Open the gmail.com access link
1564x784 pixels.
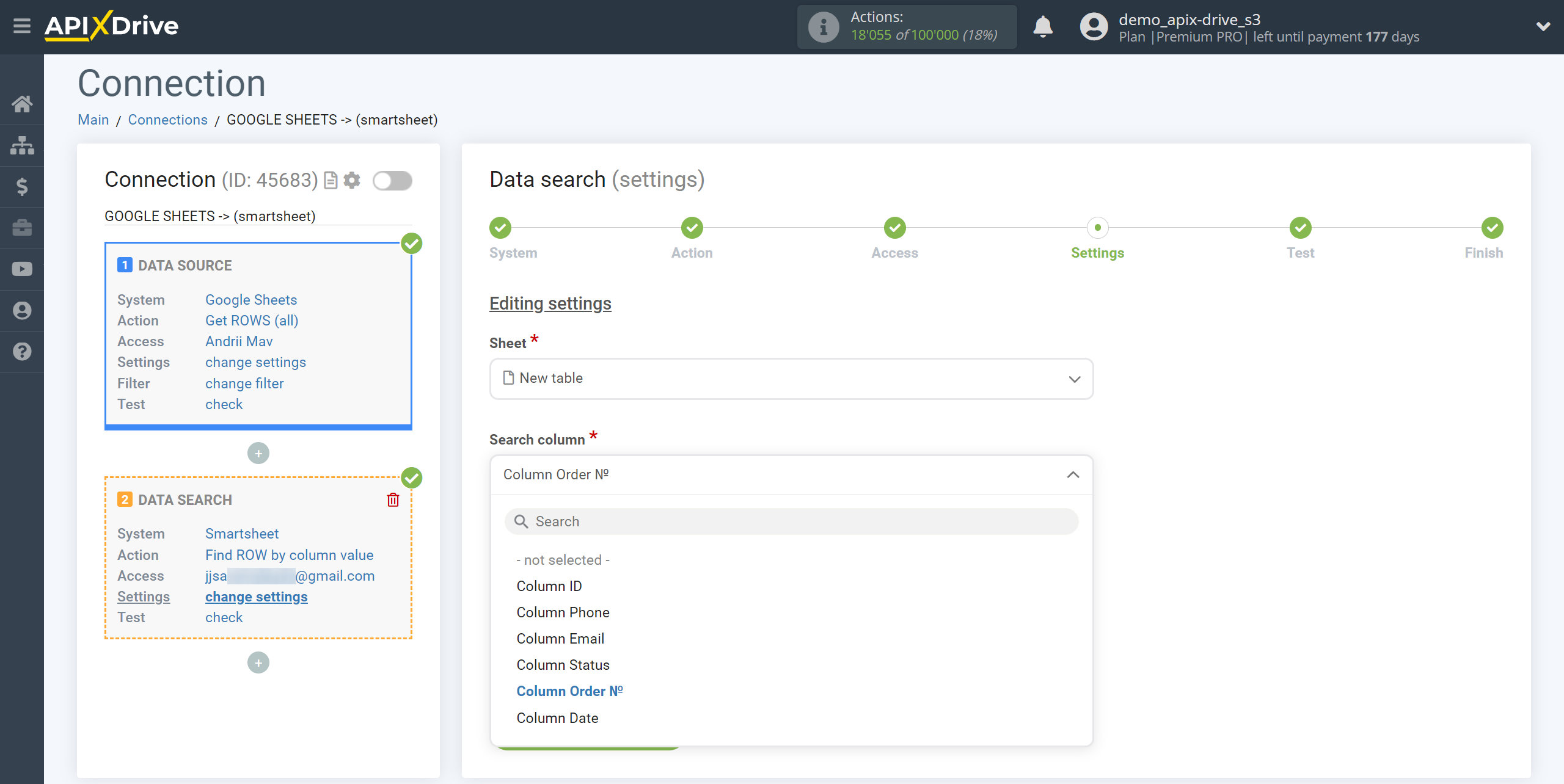point(290,576)
